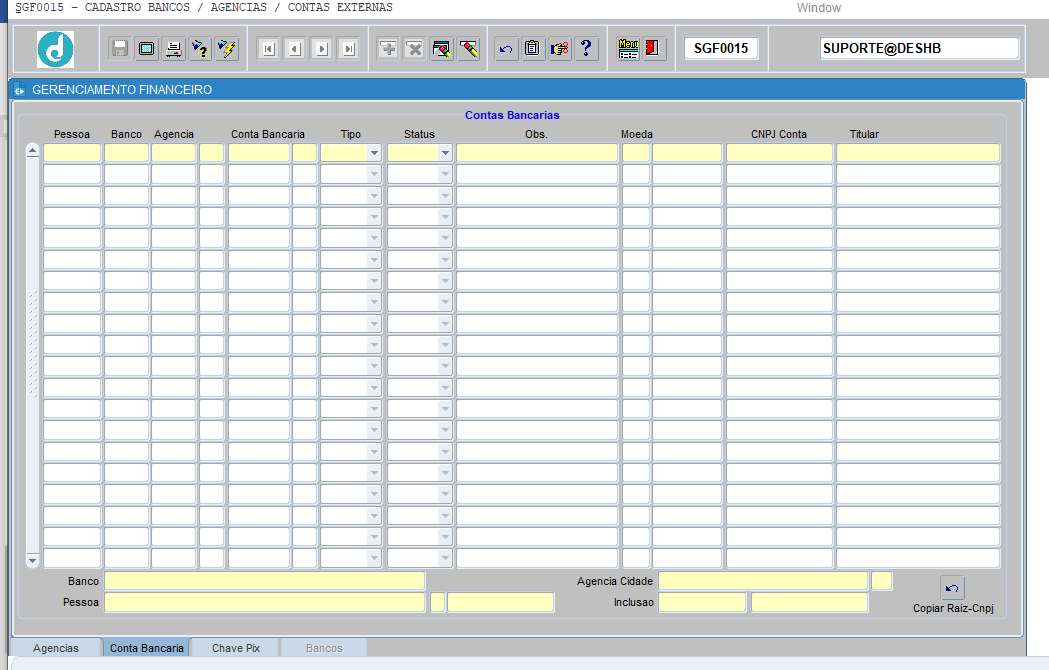Viewport: 1049px width, 670px height.
Task: Open the Tipo dropdown in the first row
Action: click(x=374, y=153)
